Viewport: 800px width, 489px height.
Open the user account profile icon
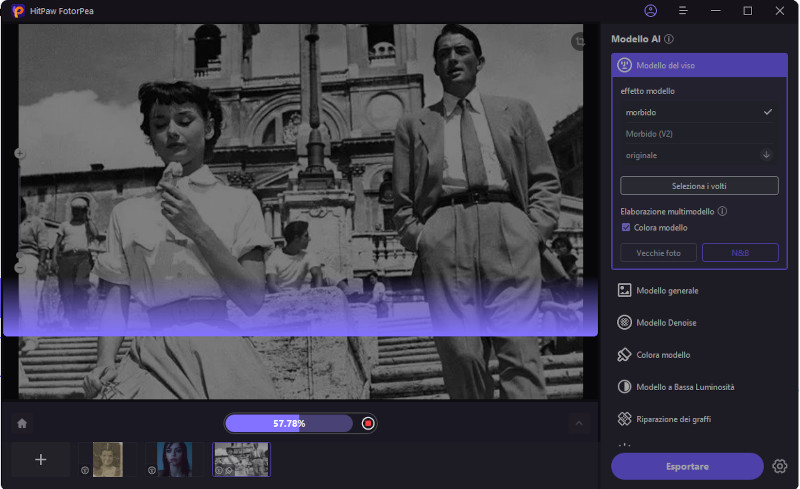[651, 10]
